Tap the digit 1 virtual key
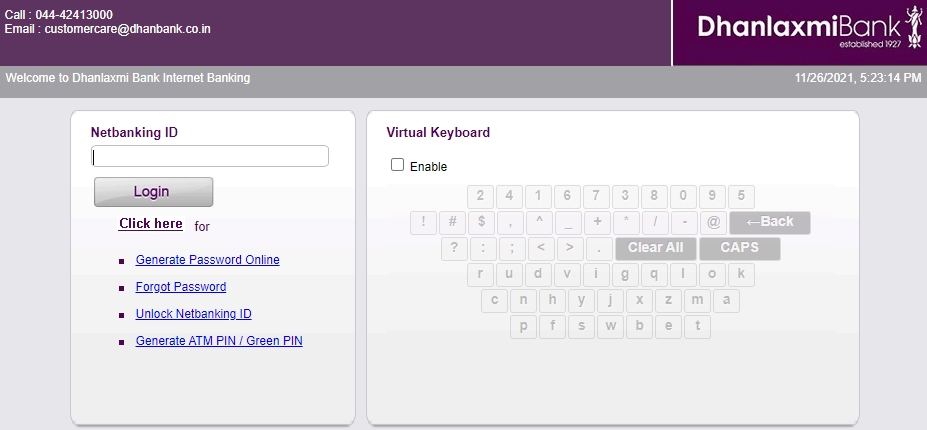Viewport: 927px width, 430px height. [x=538, y=197]
